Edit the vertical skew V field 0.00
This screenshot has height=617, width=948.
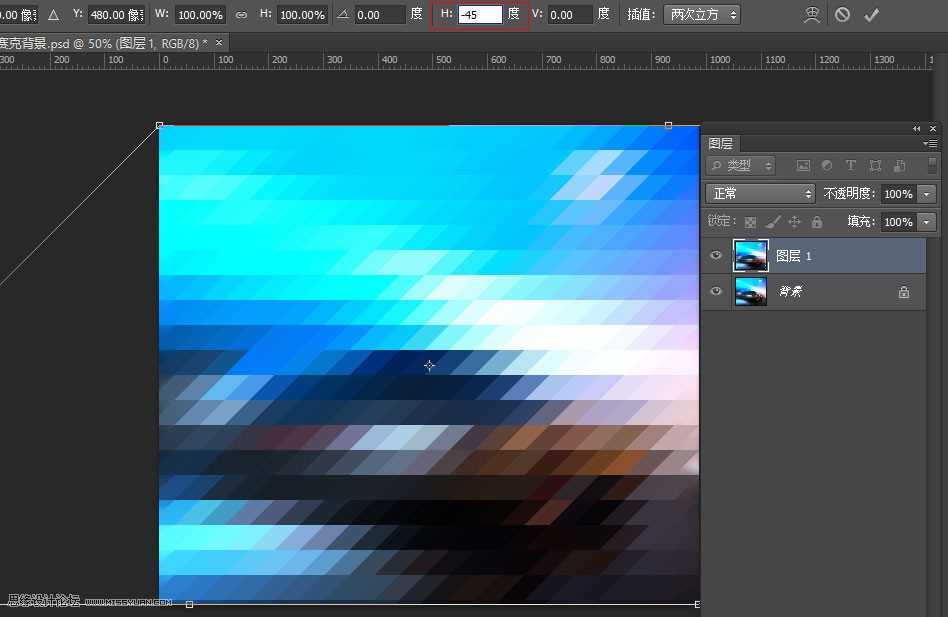pyautogui.click(x=570, y=15)
